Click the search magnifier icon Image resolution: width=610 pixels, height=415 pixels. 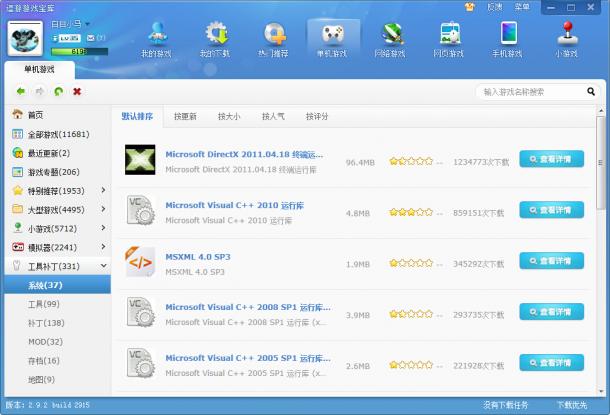tap(591, 92)
